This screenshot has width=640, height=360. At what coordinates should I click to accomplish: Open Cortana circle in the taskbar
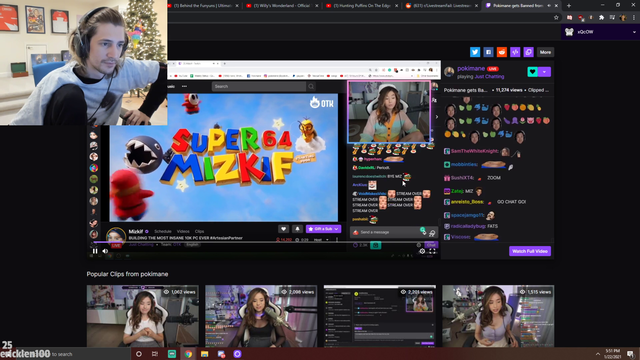pyautogui.click(x=139, y=354)
